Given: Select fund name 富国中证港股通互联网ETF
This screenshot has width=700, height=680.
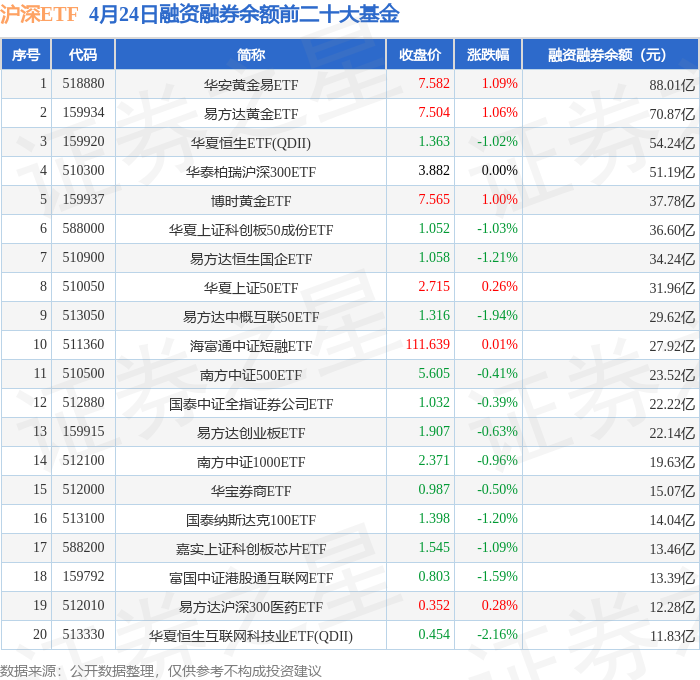Looking at the screenshot, I should (x=251, y=578).
